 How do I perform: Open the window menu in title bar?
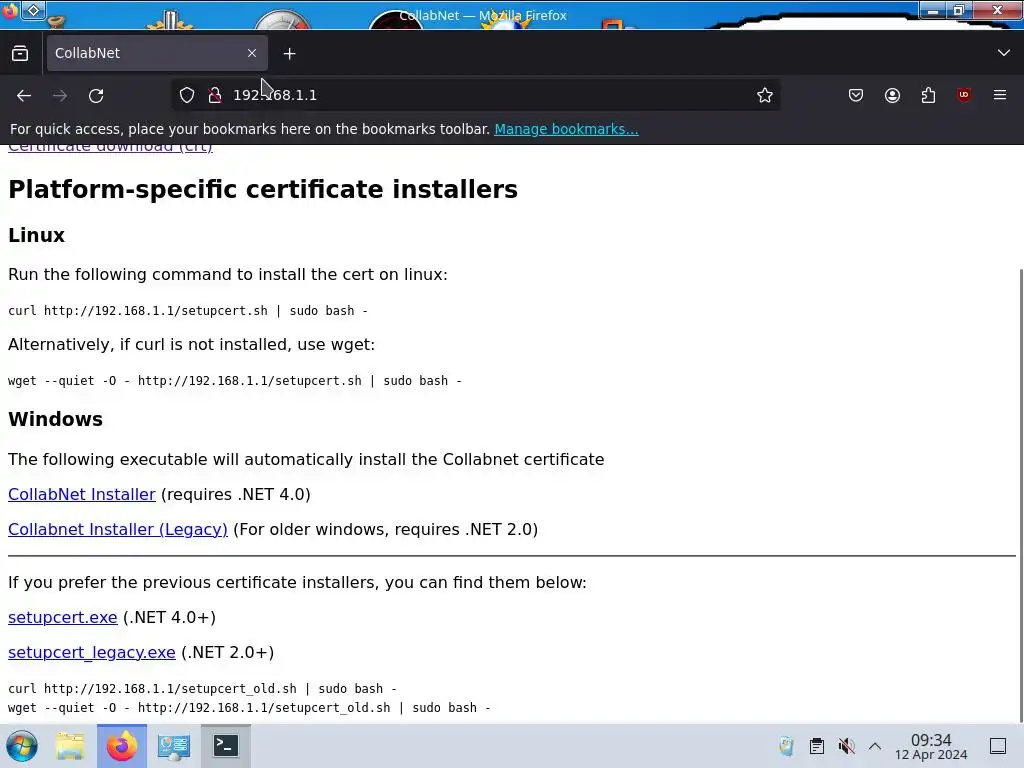10,11
